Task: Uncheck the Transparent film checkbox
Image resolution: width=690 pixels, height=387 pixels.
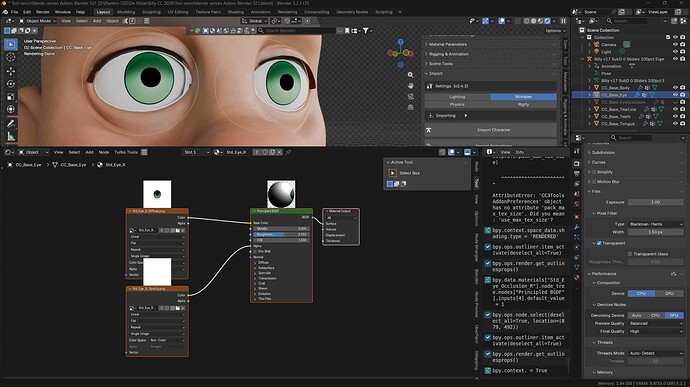Action: tap(599, 243)
